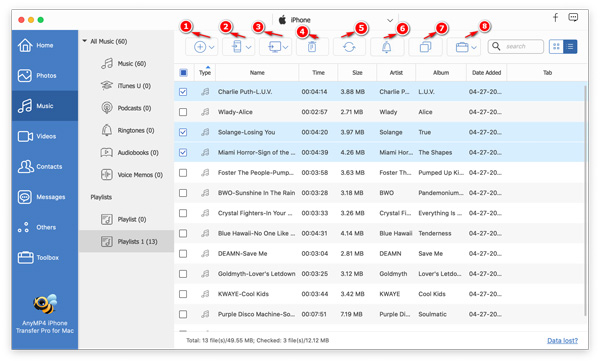
Task: Click the Export to Mac monitor icon
Action: tap(274, 47)
